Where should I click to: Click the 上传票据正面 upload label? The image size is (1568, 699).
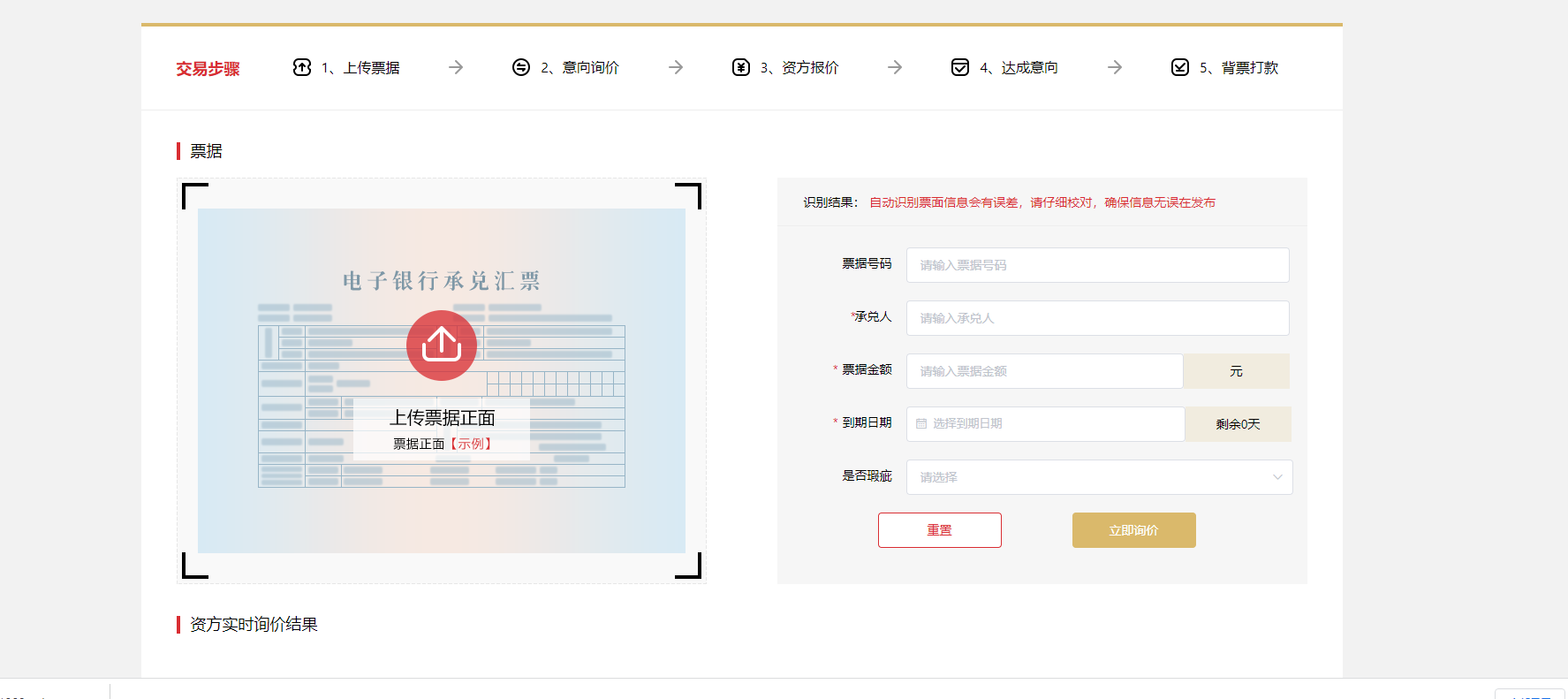(443, 418)
